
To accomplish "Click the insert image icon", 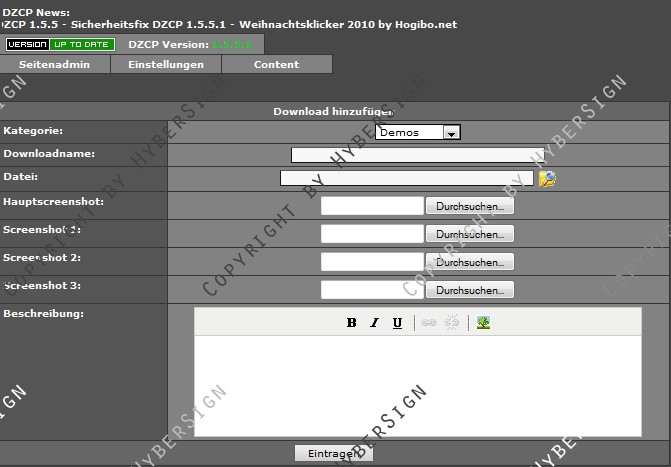I will pyautogui.click(x=483, y=322).
